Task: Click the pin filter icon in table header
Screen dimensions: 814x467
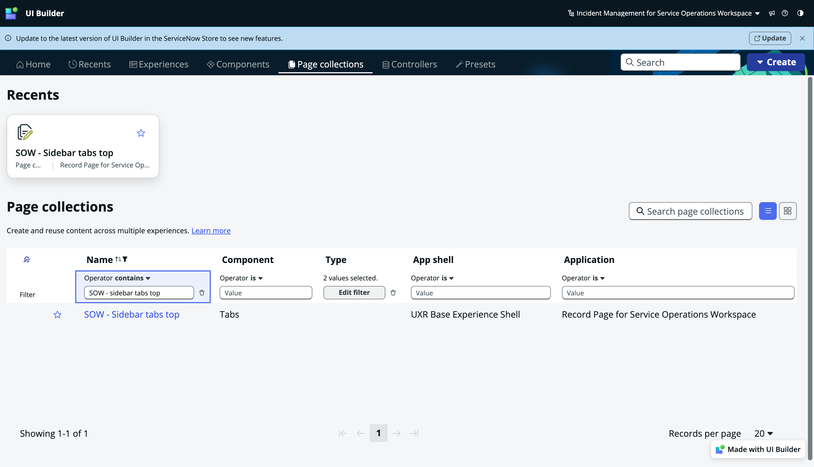Action: 26,259
